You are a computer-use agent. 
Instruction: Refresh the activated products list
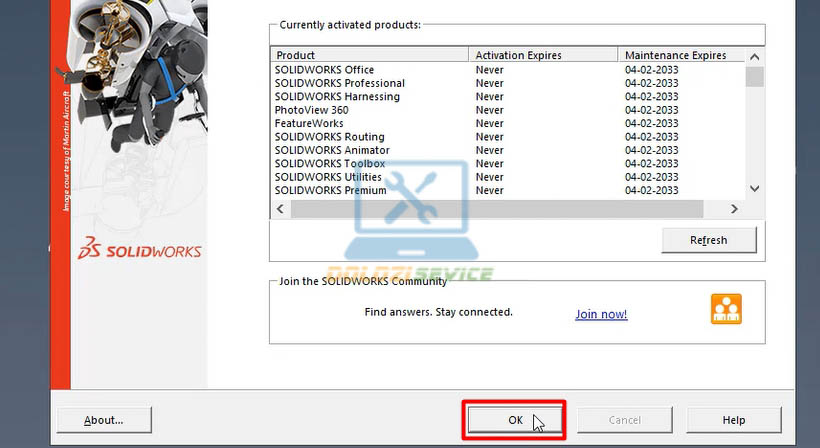[708, 240]
